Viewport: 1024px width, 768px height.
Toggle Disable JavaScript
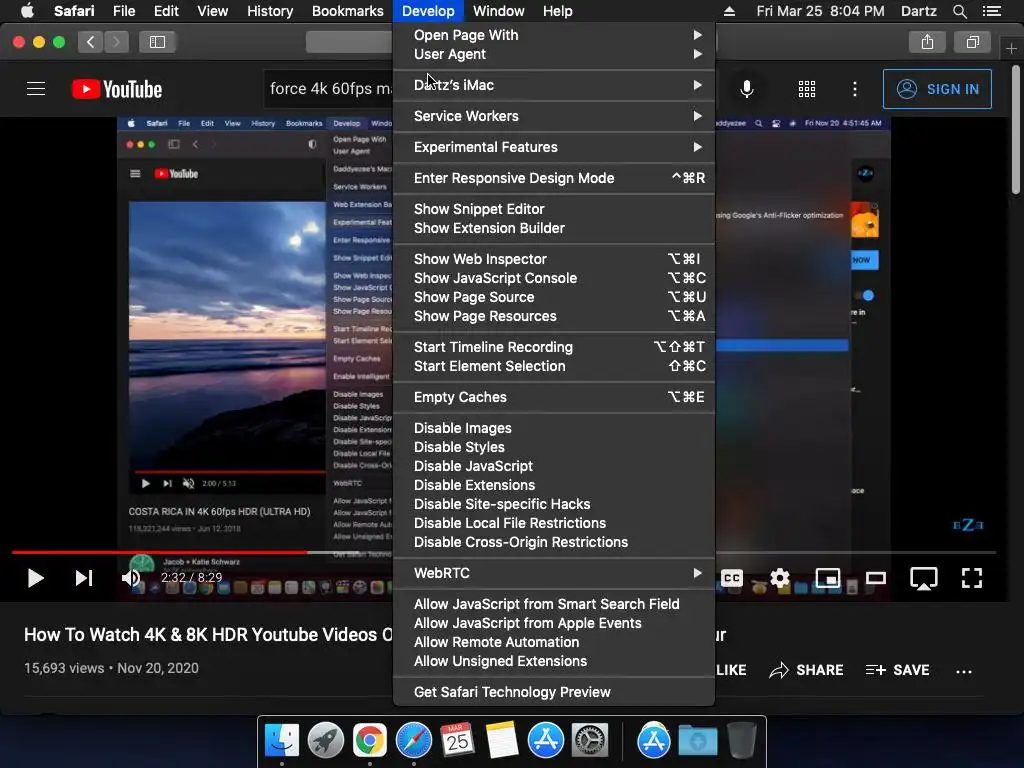pyautogui.click(x=554, y=466)
